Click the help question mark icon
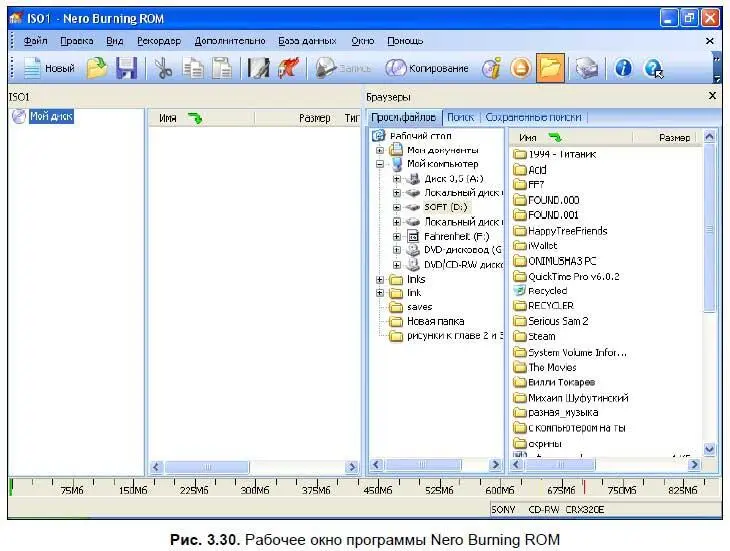The height and width of the screenshot is (551, 730). click(x=654, y=69)
